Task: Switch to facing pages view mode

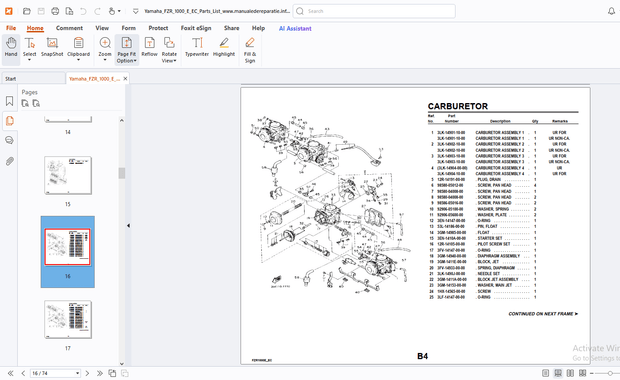Action: 570,373
